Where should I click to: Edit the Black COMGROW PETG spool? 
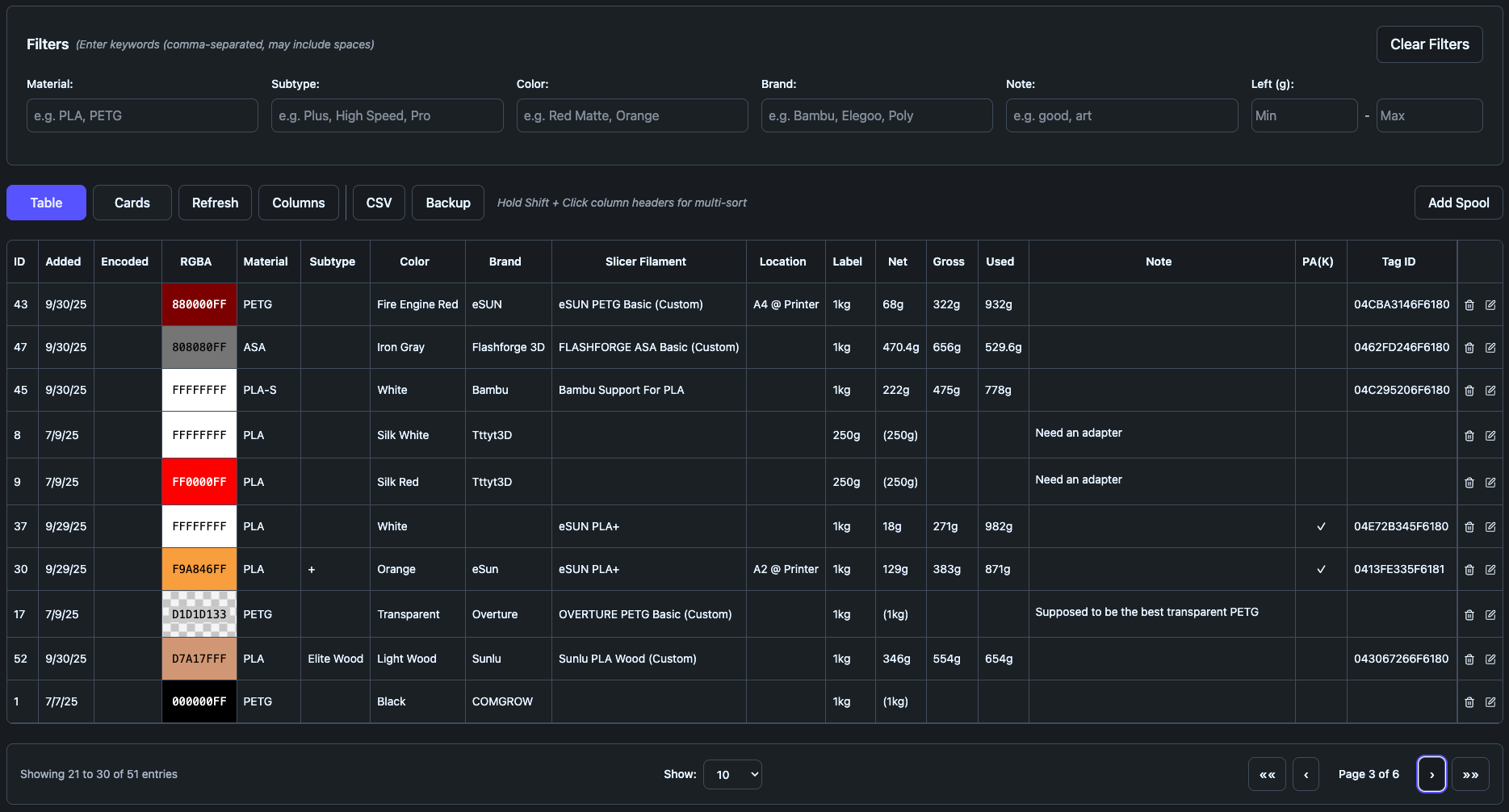[1490, 702]
